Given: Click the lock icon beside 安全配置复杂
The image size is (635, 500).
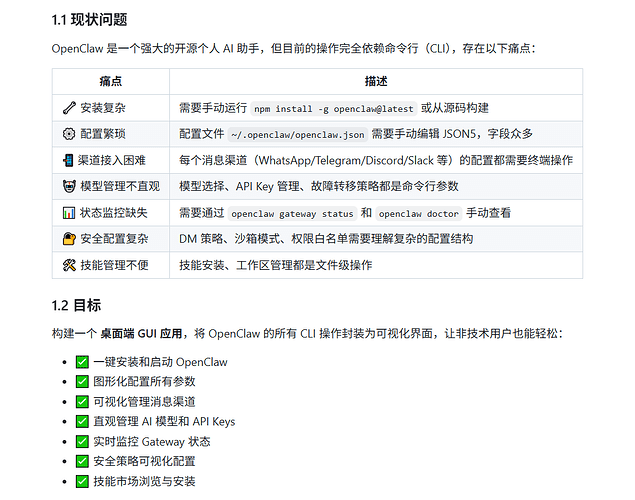Looking at the screenshot, I should pos(69,238).
